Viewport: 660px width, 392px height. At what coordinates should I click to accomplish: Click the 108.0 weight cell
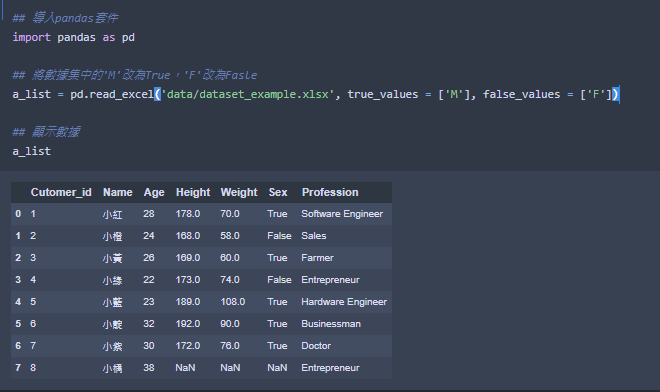point(233,302)
